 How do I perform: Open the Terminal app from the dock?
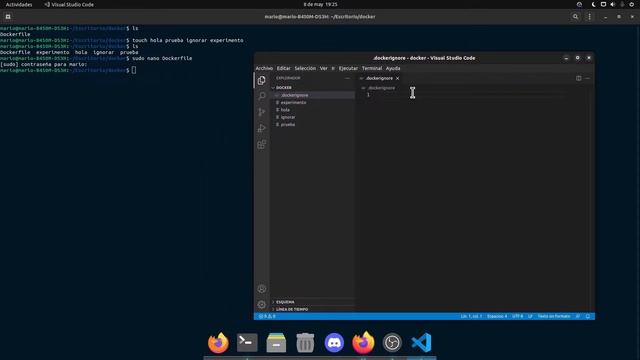pyautogui.click(x=247, y=342)
